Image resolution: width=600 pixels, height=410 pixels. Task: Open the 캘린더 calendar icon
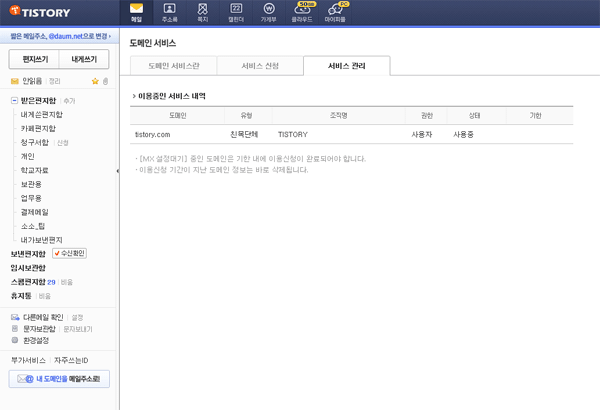click(x=236, y=12)
